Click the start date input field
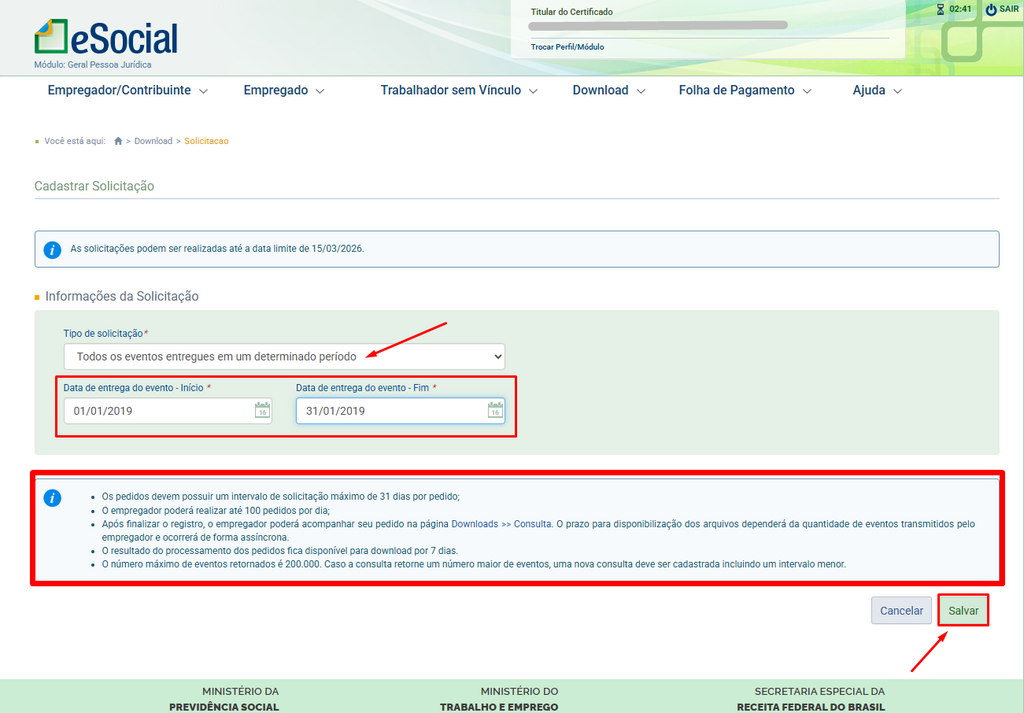Screen dimensions: 1024x713 pos(155,410)
